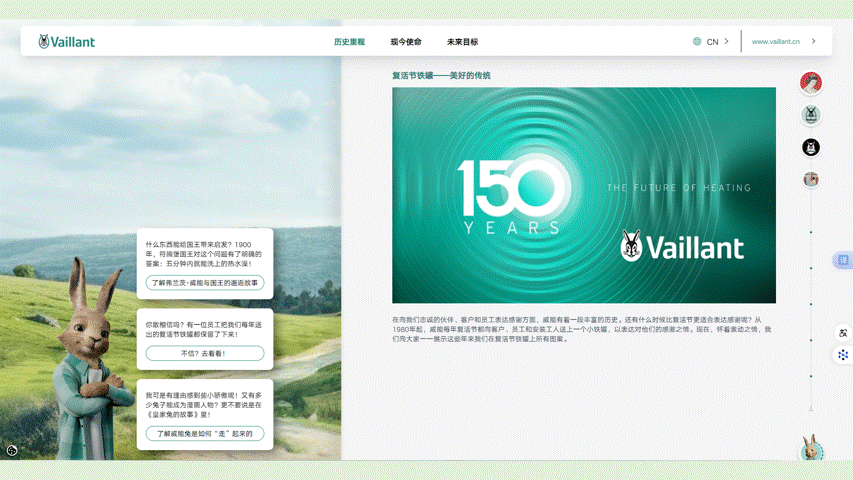The image size is (853, 480).
Task: Click the globe language icon
Action: coord(697,41)
